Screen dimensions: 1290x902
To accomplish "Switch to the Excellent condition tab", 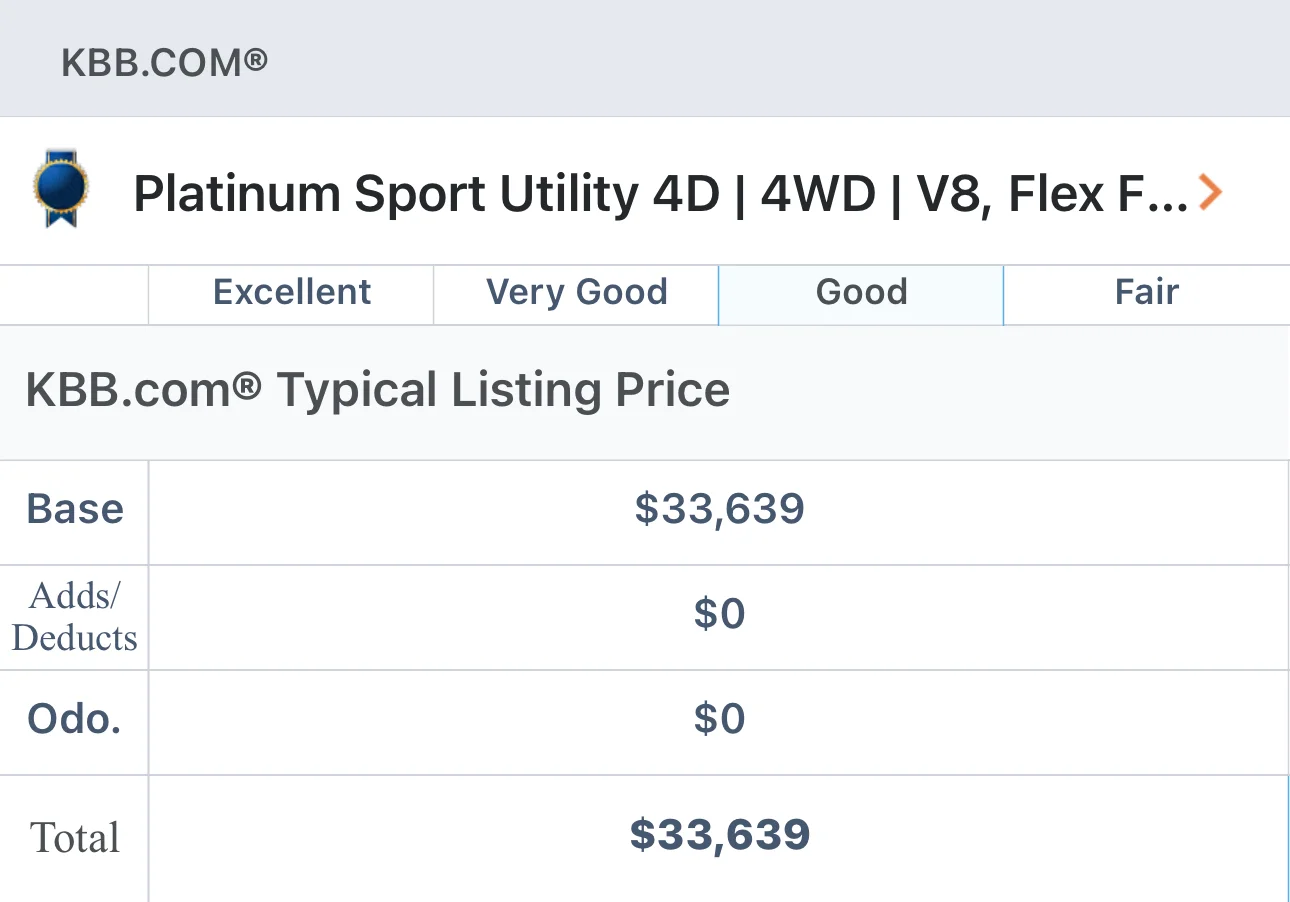I will coord(291,293).
